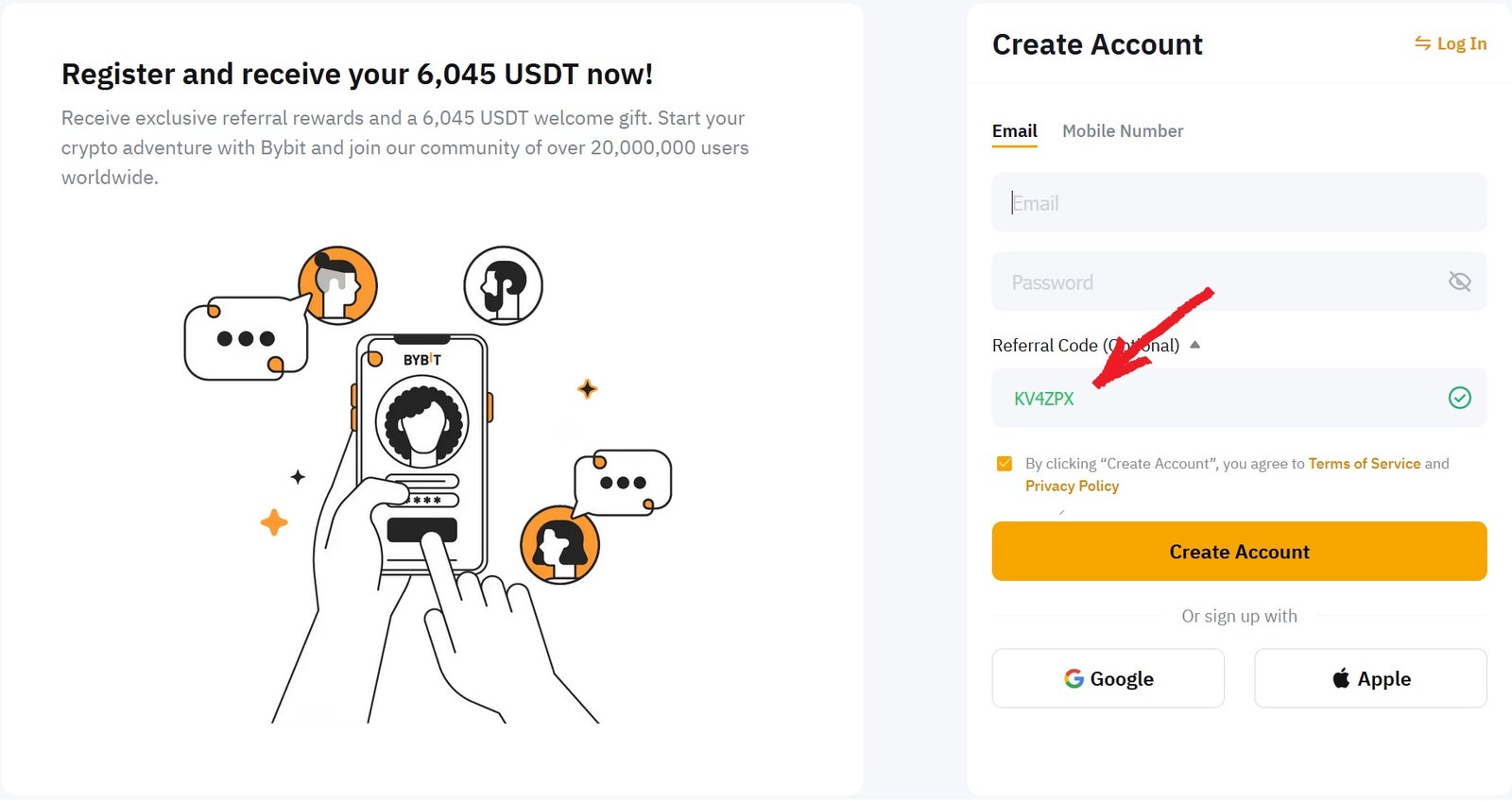
Task: Uncheck the Terms of Service agreement checkbox
Action: (x=1005, y=464)
